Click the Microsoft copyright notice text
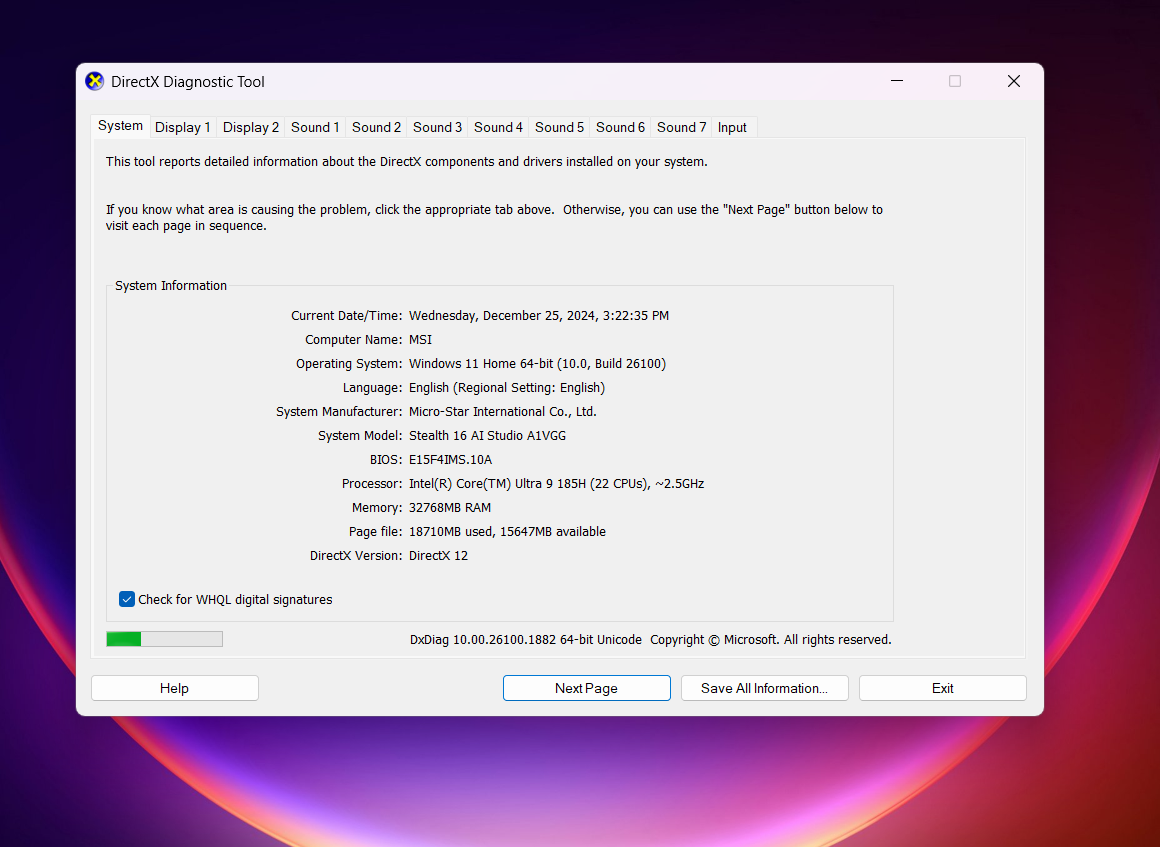 pos(771,640)
